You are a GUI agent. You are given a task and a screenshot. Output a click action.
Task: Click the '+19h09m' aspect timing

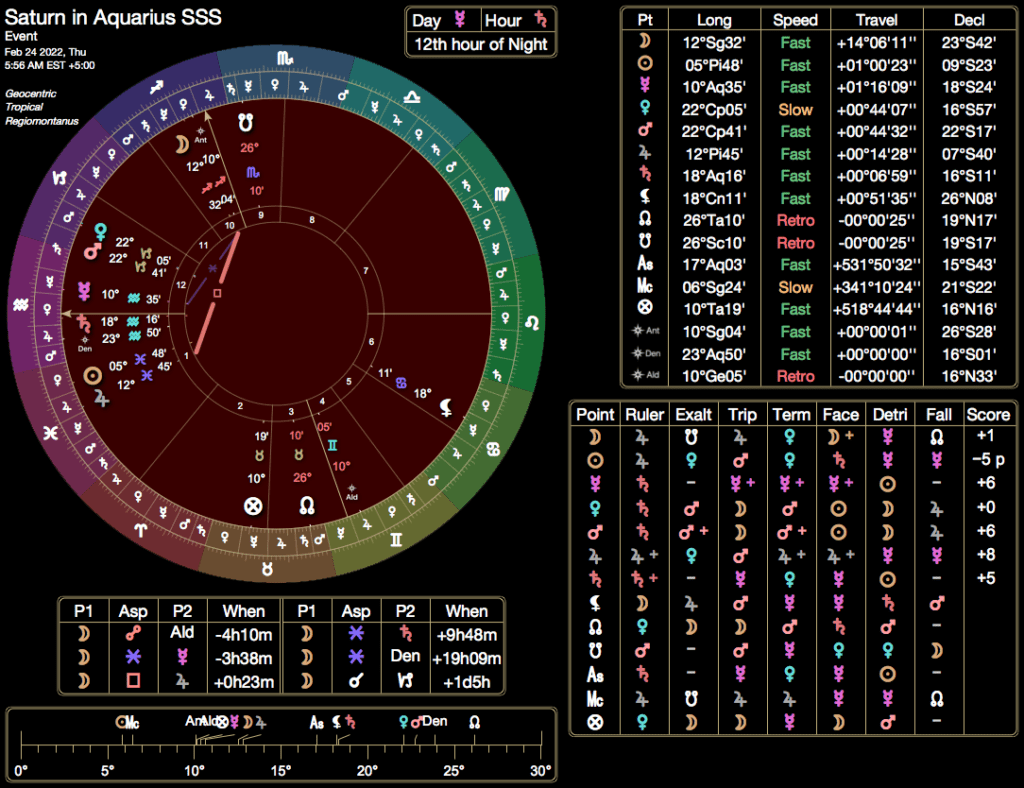[x=467, y=658]
